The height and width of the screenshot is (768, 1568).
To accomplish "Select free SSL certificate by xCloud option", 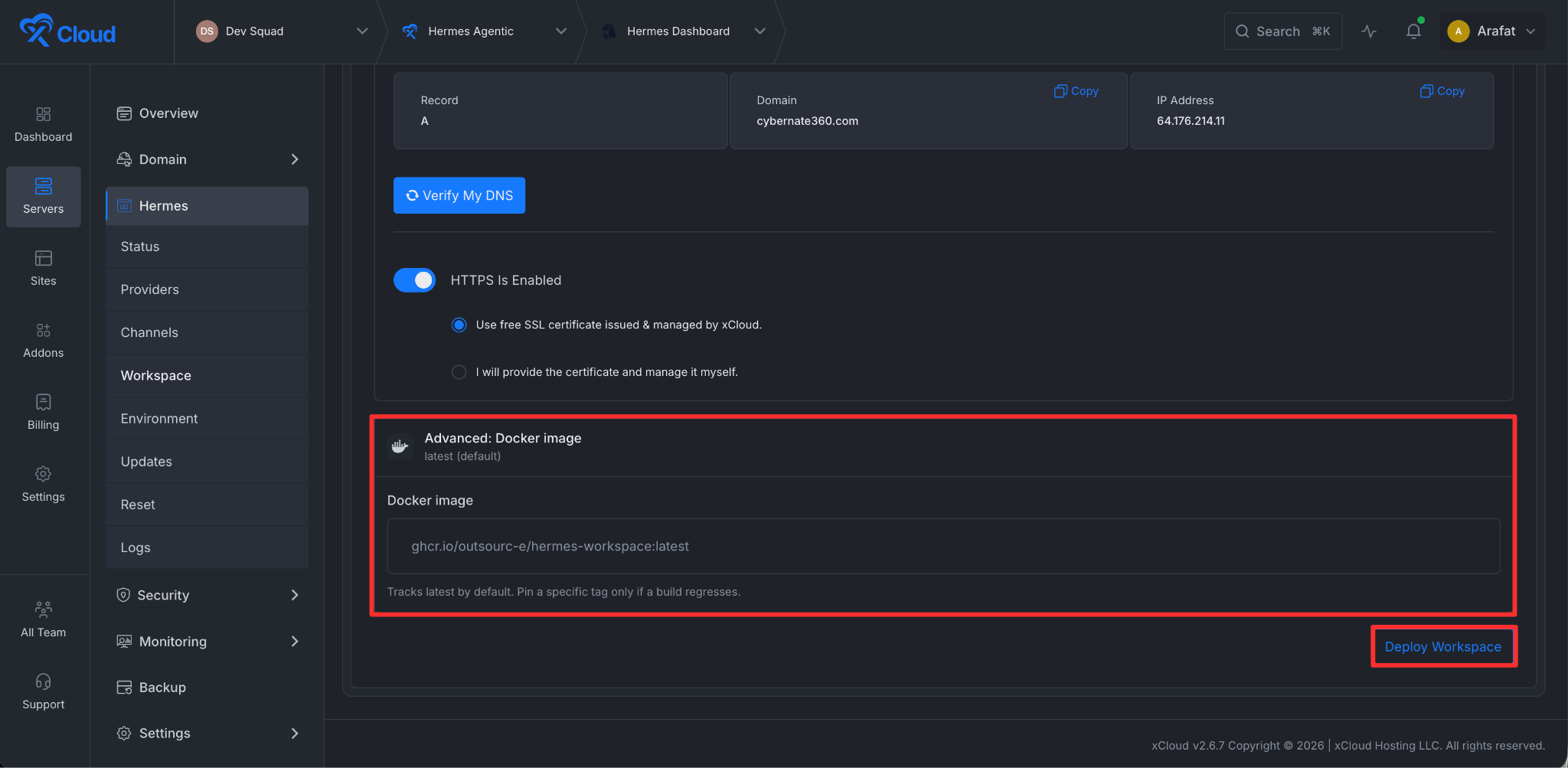I will (x=459, y=325).
